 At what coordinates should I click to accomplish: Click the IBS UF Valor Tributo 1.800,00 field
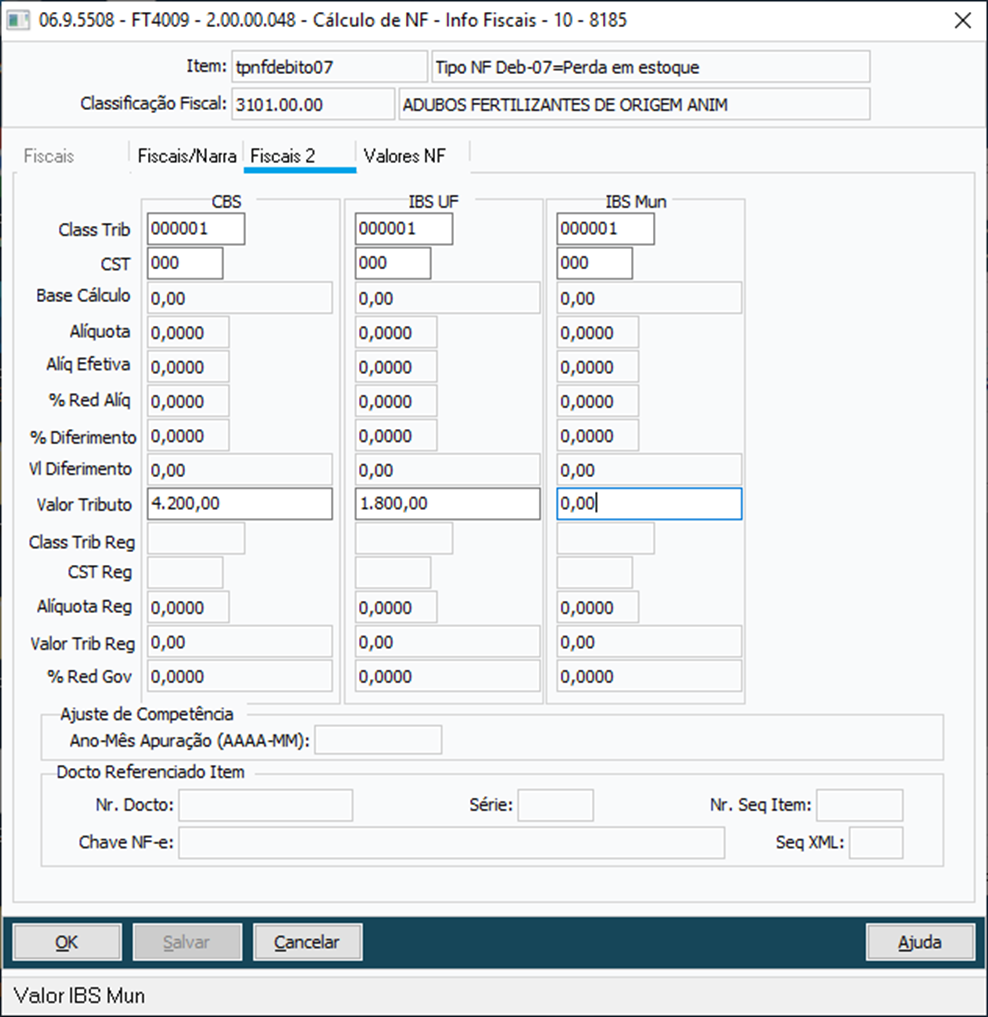447,504
